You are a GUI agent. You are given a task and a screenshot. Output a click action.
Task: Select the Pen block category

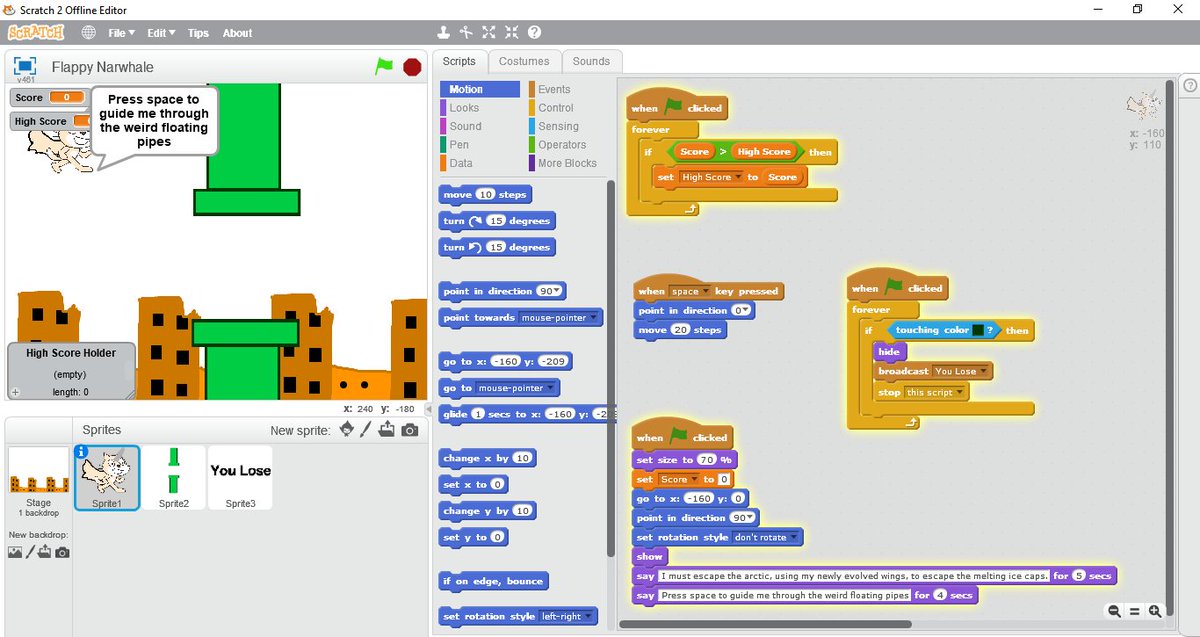[480, 144]
